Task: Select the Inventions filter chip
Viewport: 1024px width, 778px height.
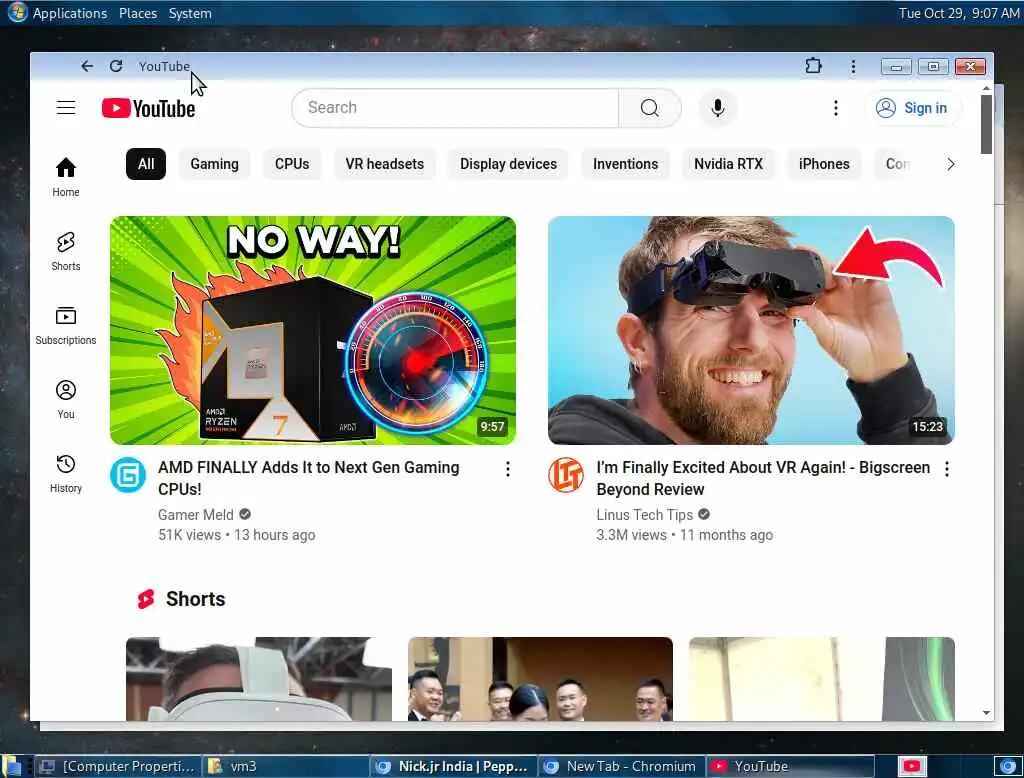Action: coord(626,164)
